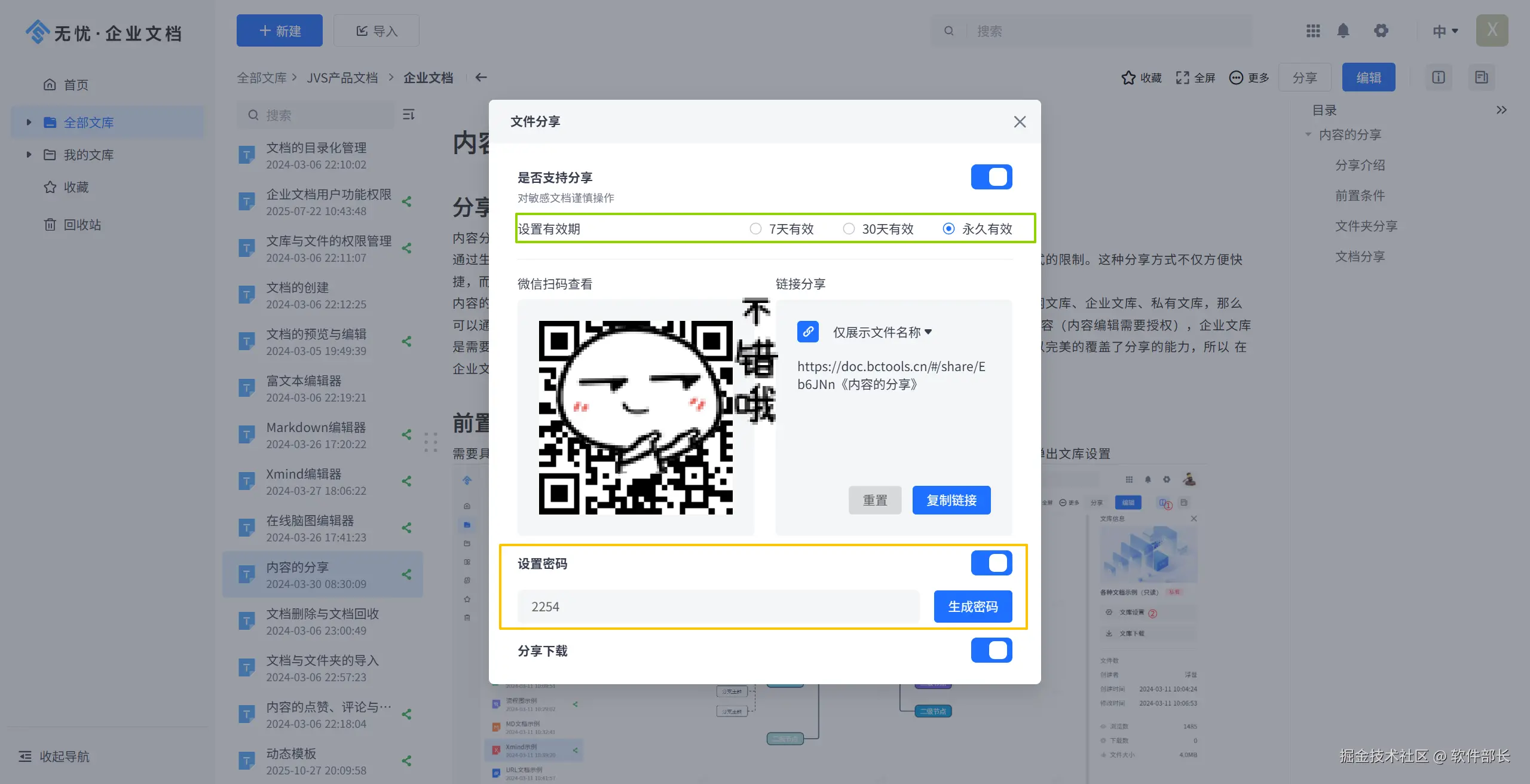
Task: Turn off the 设置密码 switch
Action: [x=991, y=563]
